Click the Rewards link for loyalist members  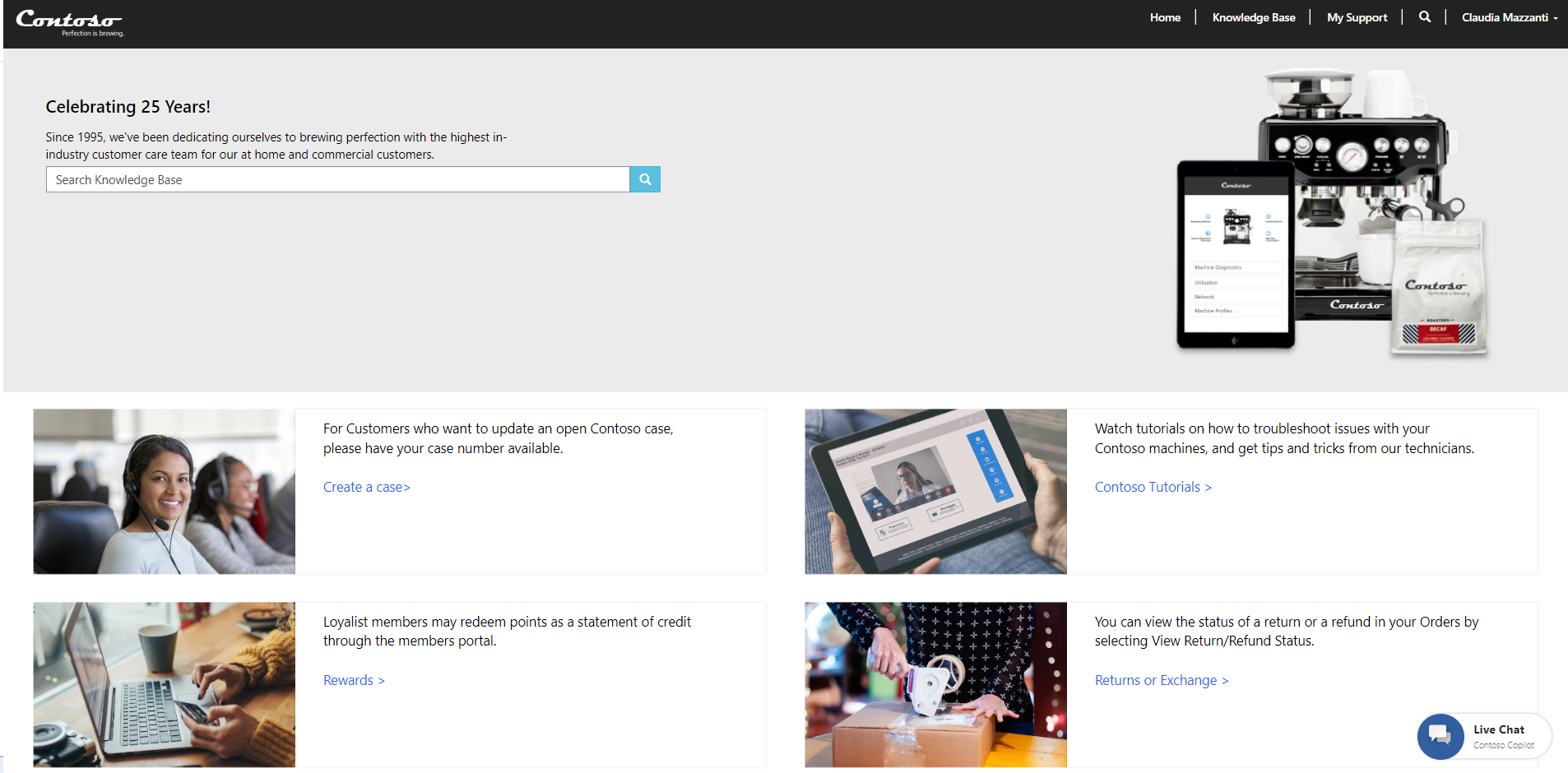353,680
